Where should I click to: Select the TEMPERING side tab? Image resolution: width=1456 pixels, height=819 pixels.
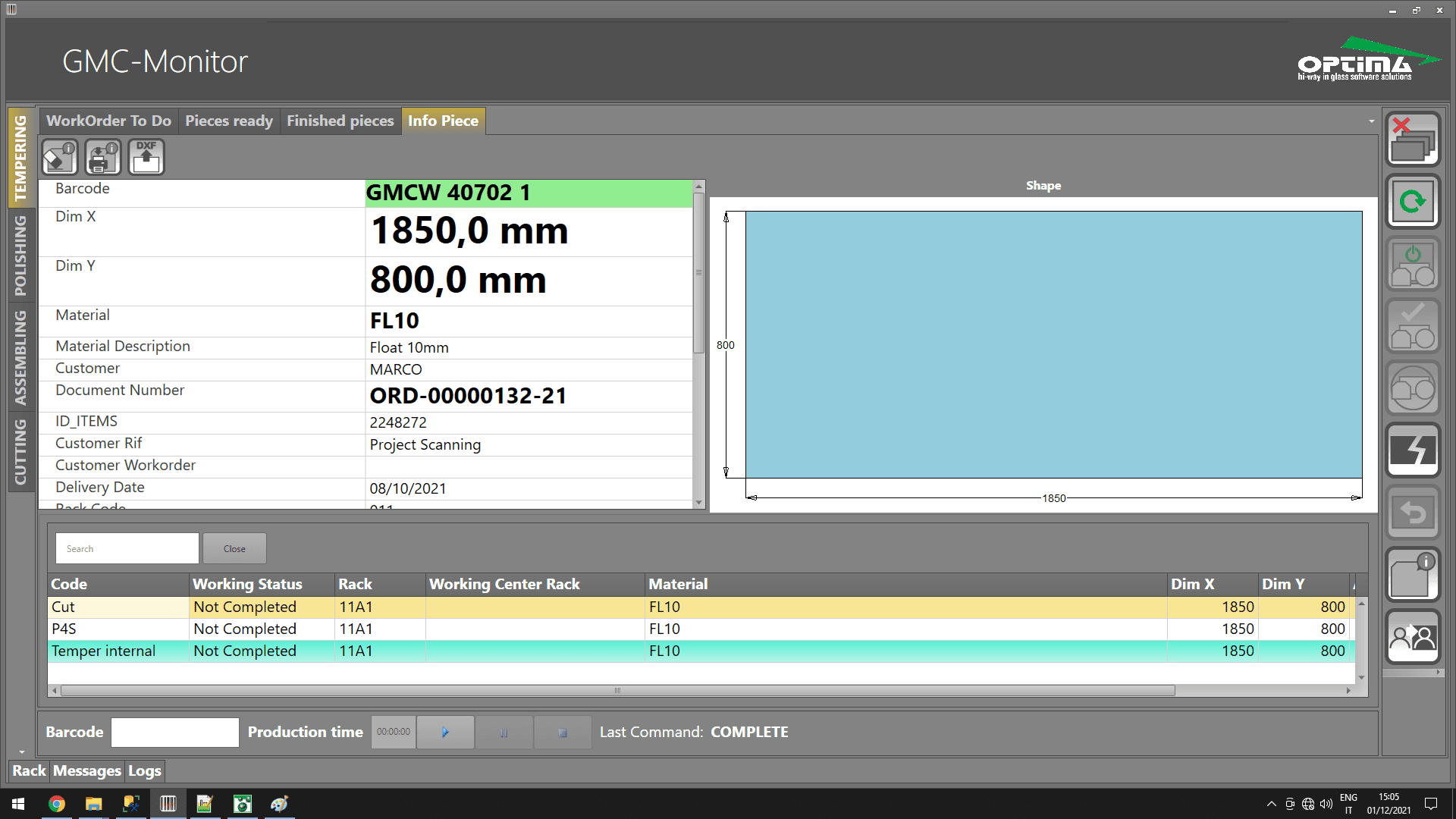coord(20,157)
